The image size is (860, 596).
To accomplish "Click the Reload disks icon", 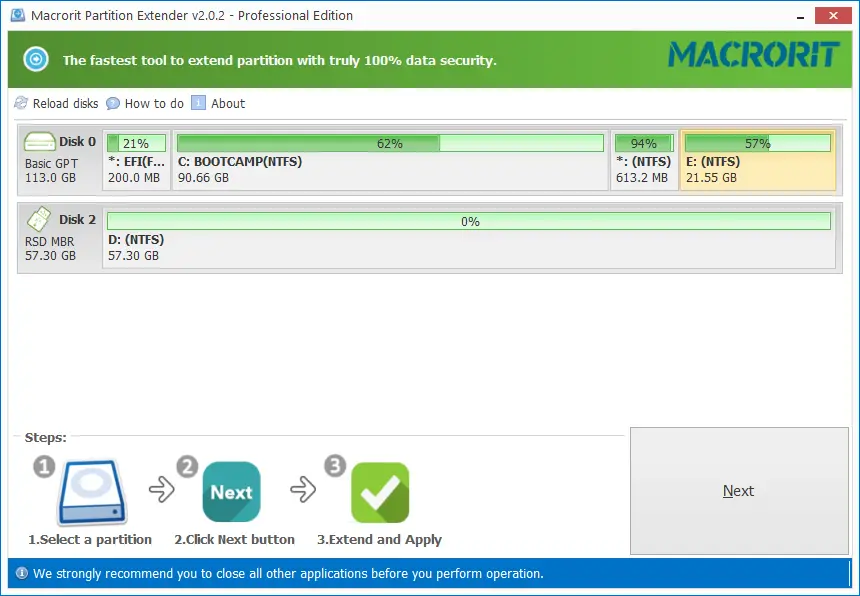I will [21, 103].
